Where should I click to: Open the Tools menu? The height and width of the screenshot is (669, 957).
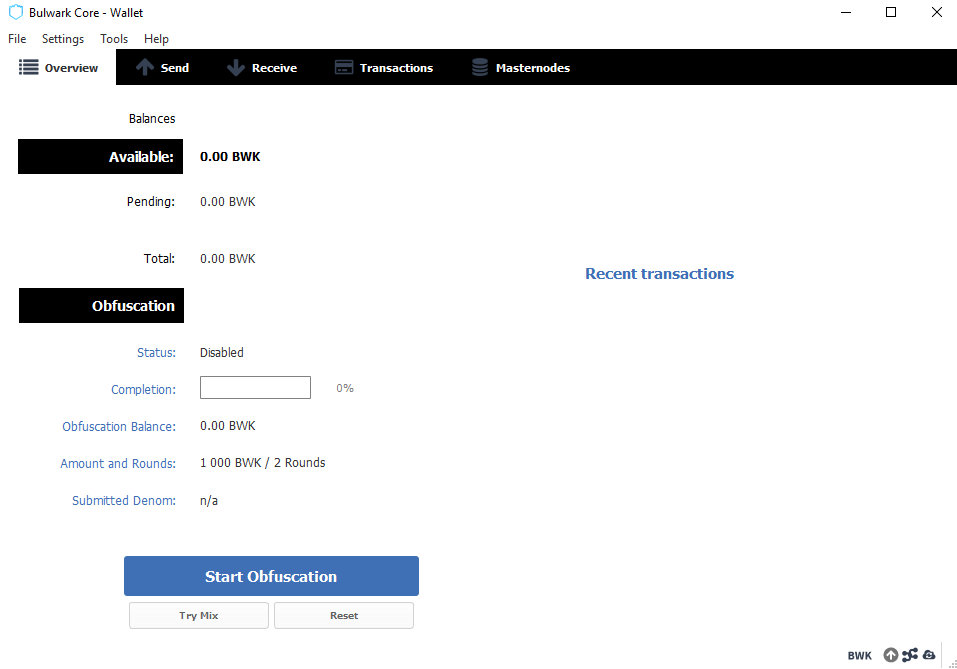coord(113,38)
